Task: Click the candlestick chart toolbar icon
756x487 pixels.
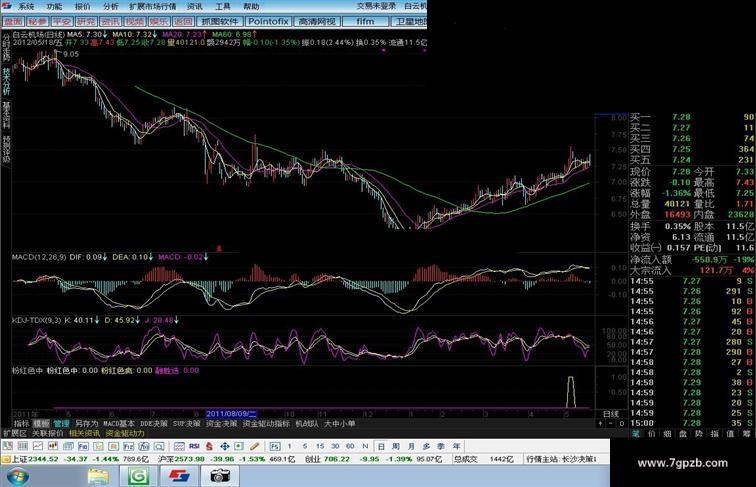Action: [53, 446]
